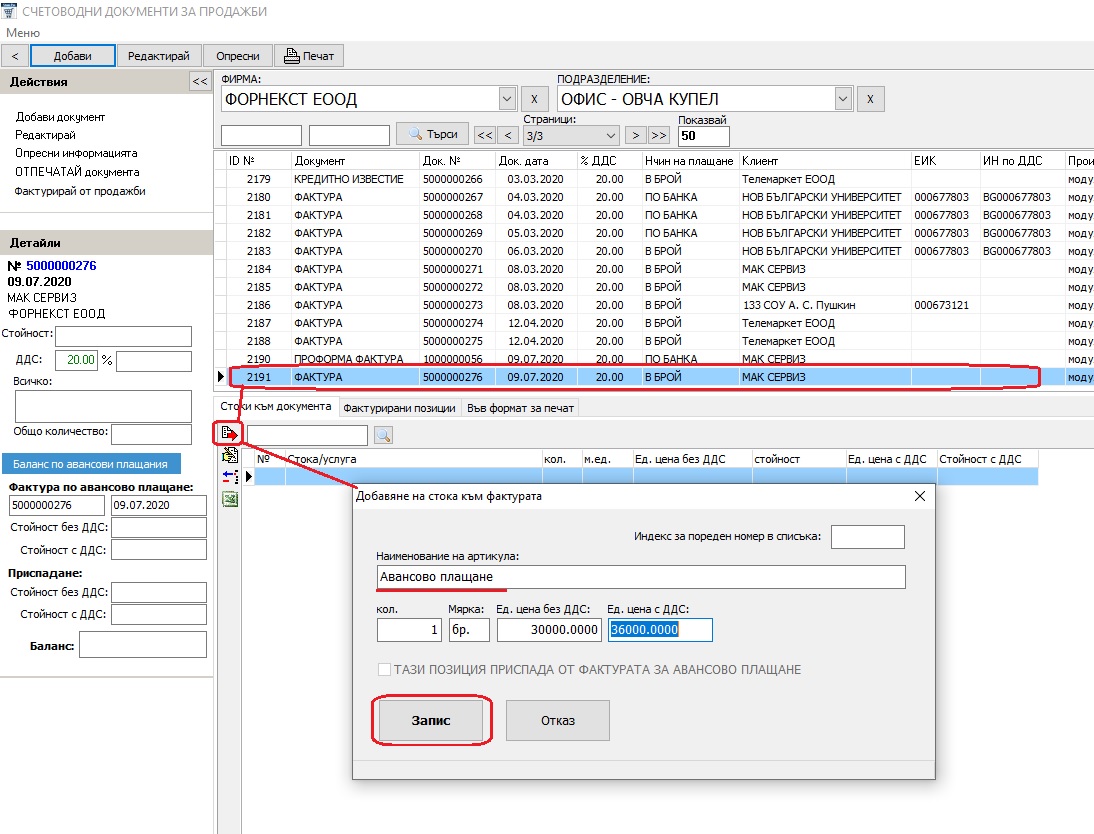This screenshot has height=834, width=1094.
Task: Click the magnifier icon above items grid
Action: click(x=383, y=435)
